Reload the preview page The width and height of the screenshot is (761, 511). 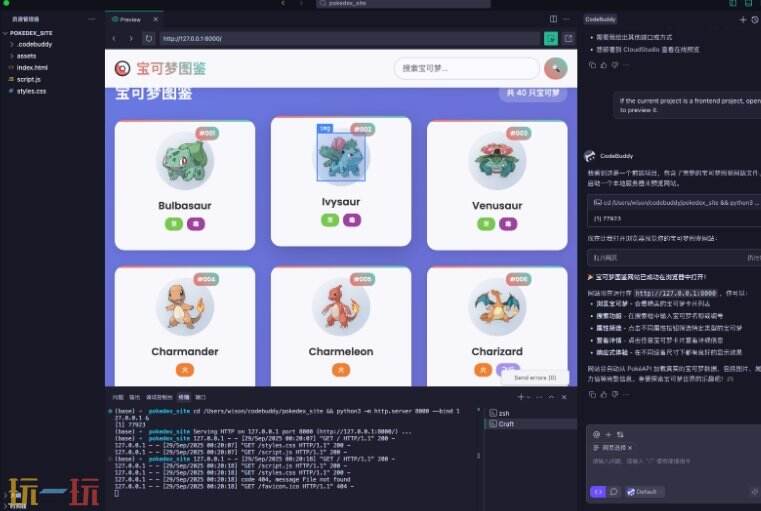click(149, 38)
